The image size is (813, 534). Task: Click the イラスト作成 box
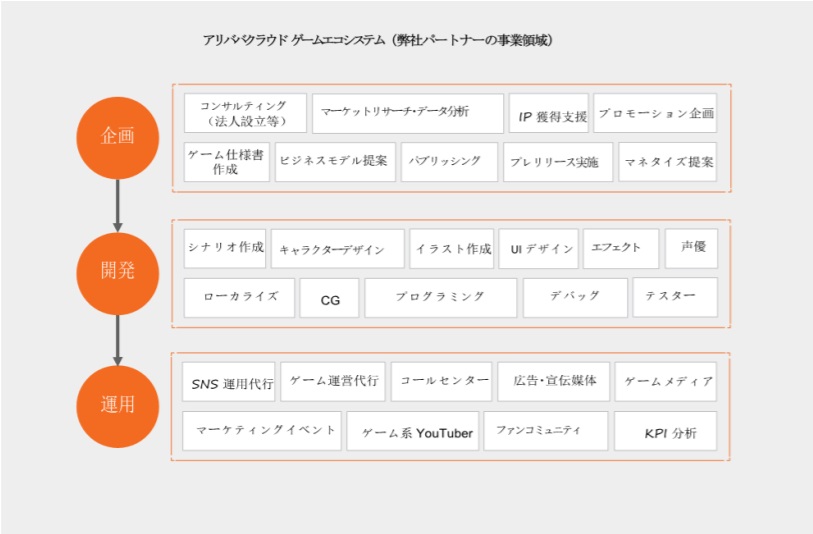[x=452, y=249]
